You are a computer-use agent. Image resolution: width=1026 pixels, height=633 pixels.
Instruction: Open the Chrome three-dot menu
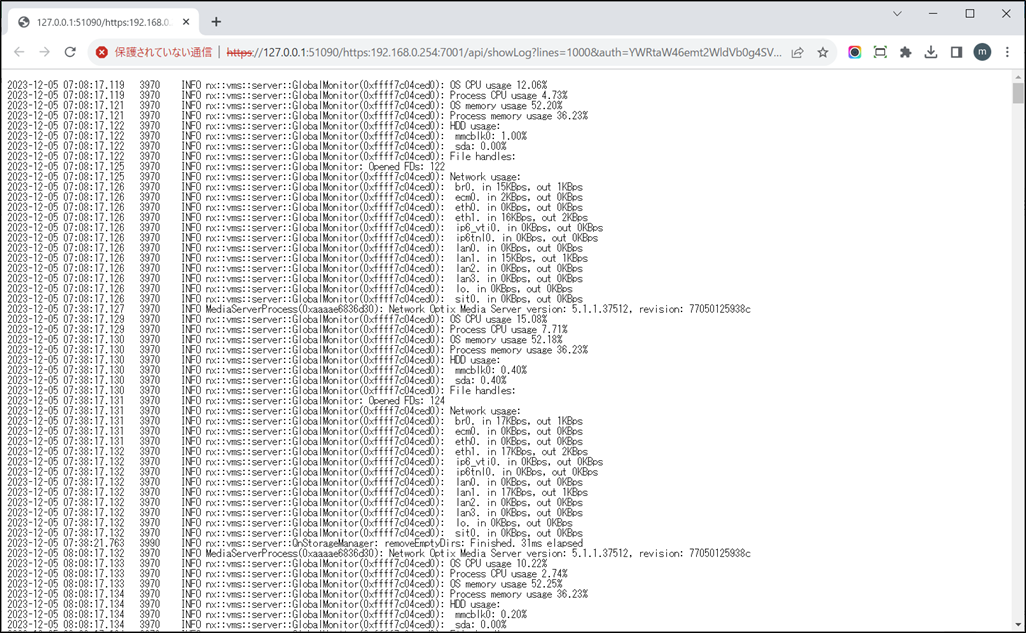coord(1007,52)
